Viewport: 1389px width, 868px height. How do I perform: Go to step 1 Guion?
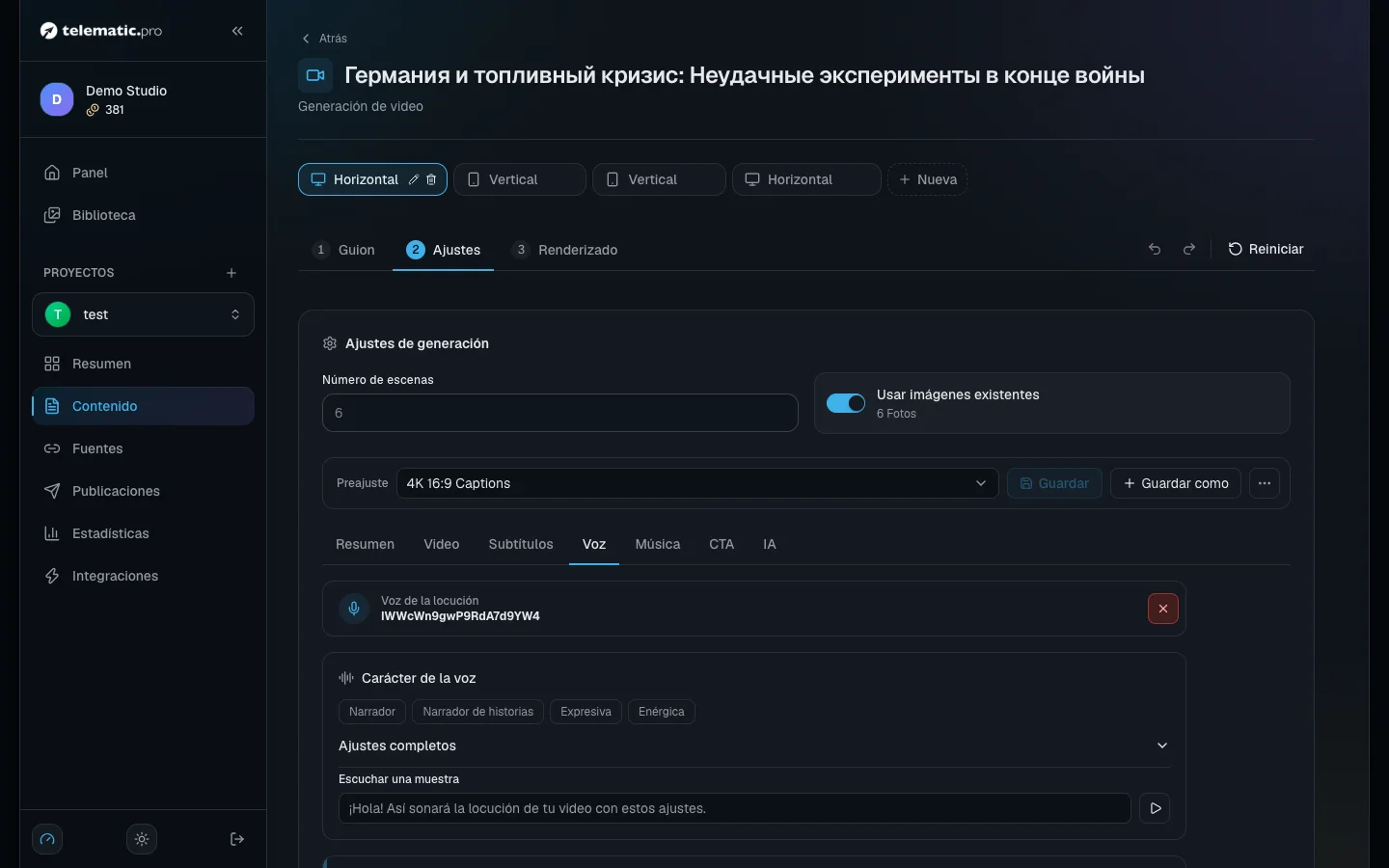344,250
